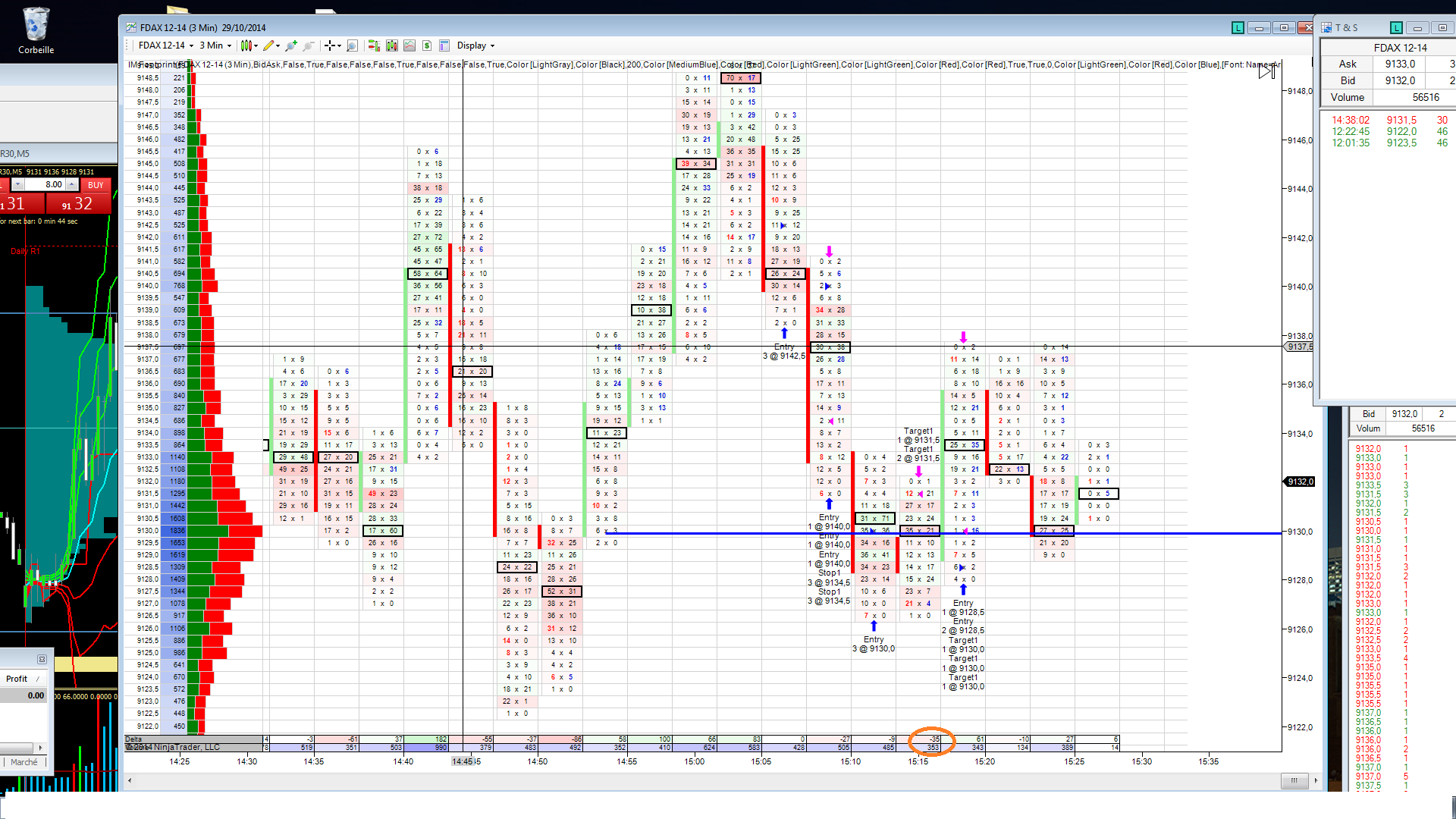Open the chart style candlestick icon
The image size is (1456, 819).
tap(246, 45)
